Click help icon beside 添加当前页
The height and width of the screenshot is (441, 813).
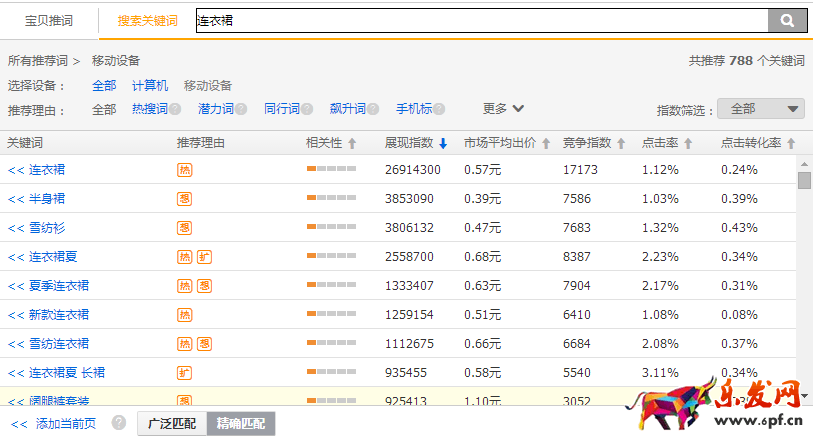119,423
